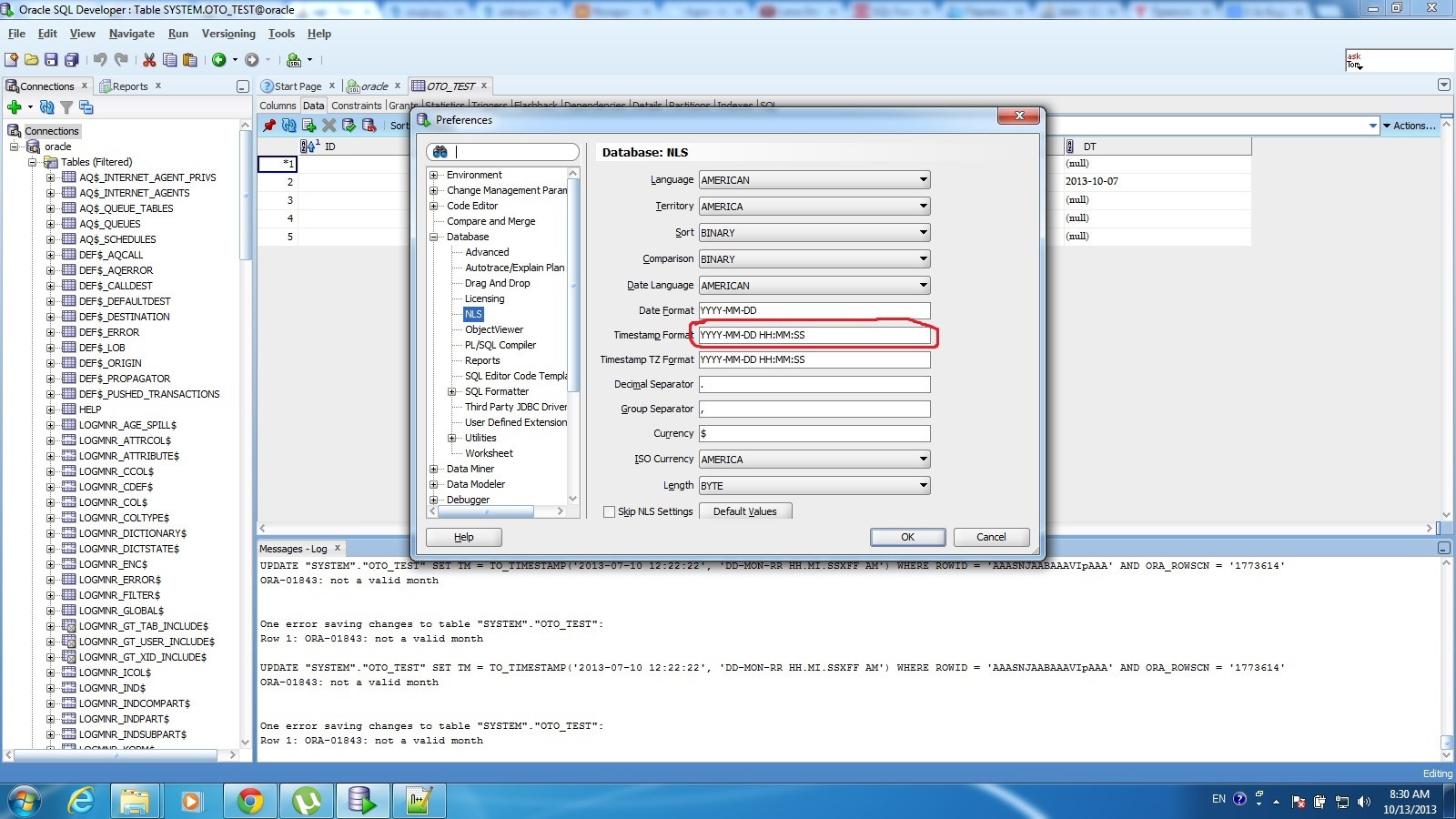Screen dimensions: 1456x819
Task: Click the Undo arrow icon
Action: [100, 60]
